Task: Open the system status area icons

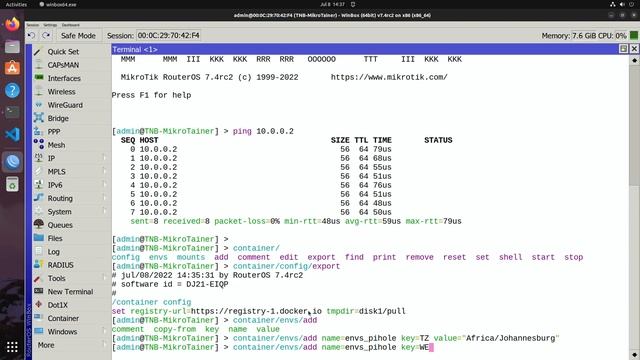Action: point(623,4)
